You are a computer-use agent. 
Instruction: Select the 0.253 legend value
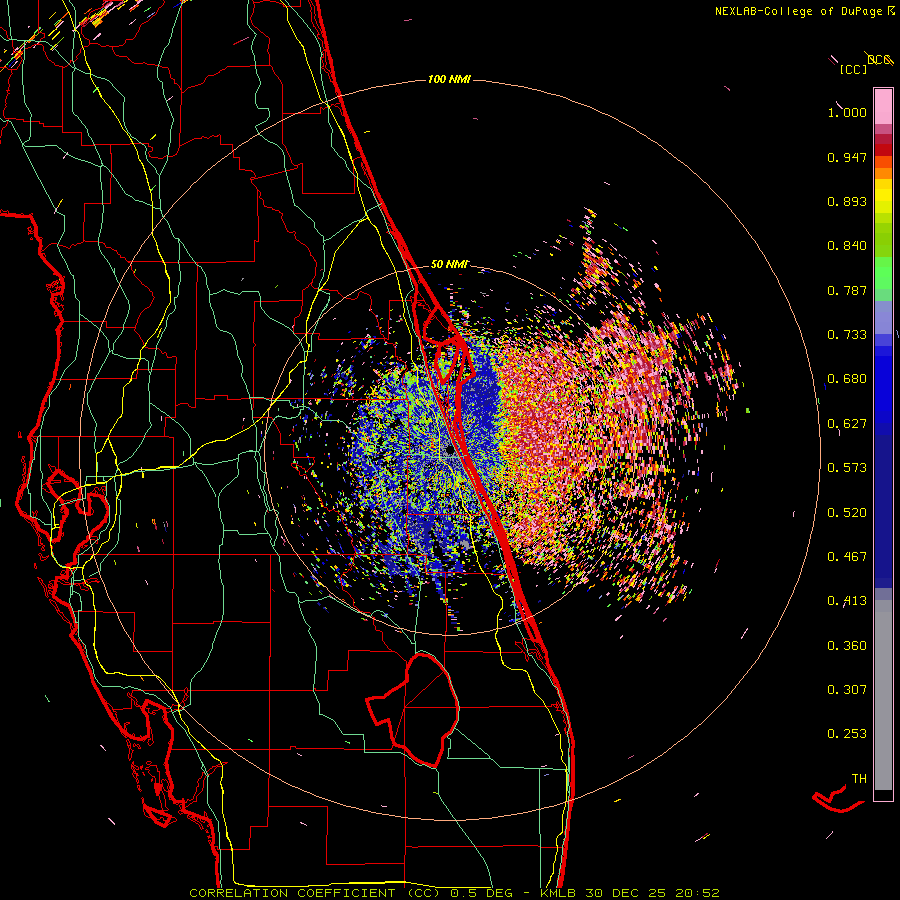pyautogui.click(x=847, y=734)
